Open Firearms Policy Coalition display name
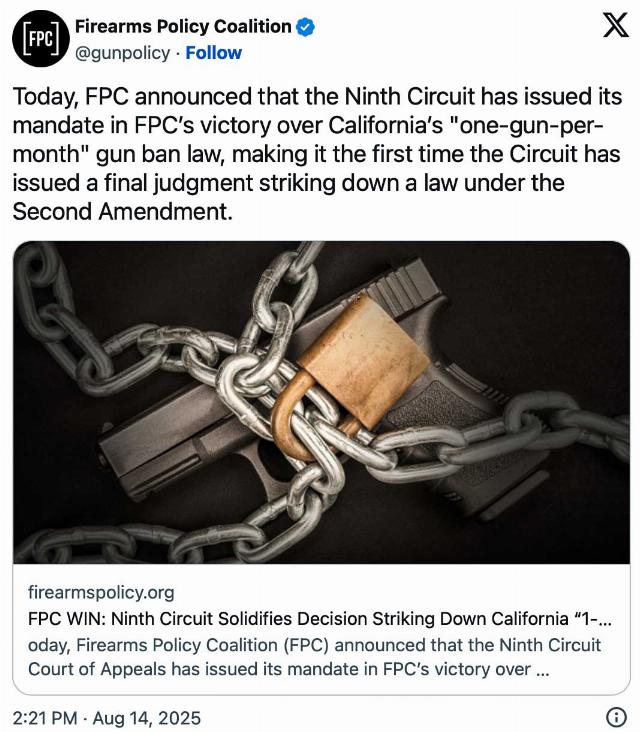The width and height of the screenshot is (640, 732). 183,27
